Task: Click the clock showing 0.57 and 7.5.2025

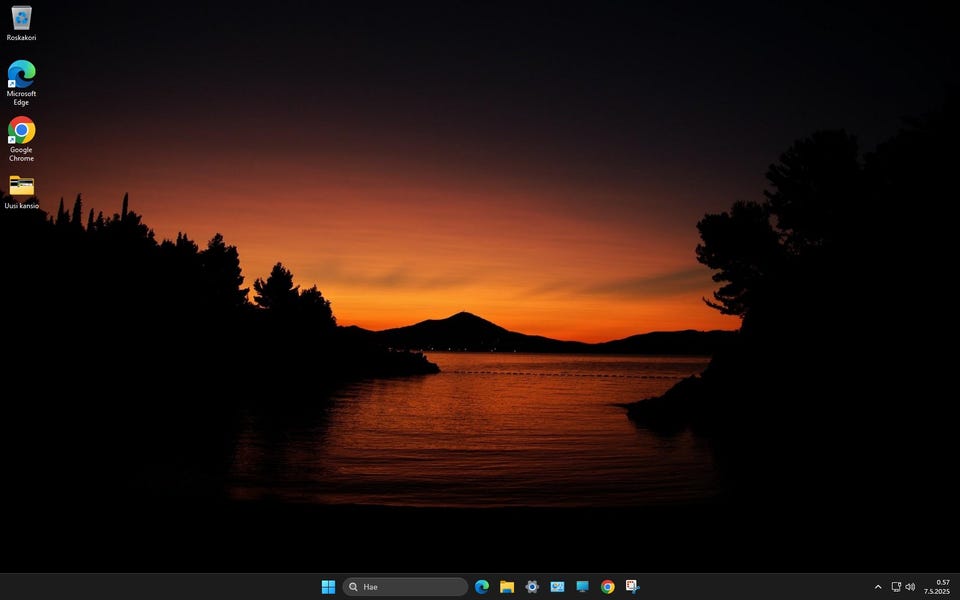Action: tap(936, 587)
